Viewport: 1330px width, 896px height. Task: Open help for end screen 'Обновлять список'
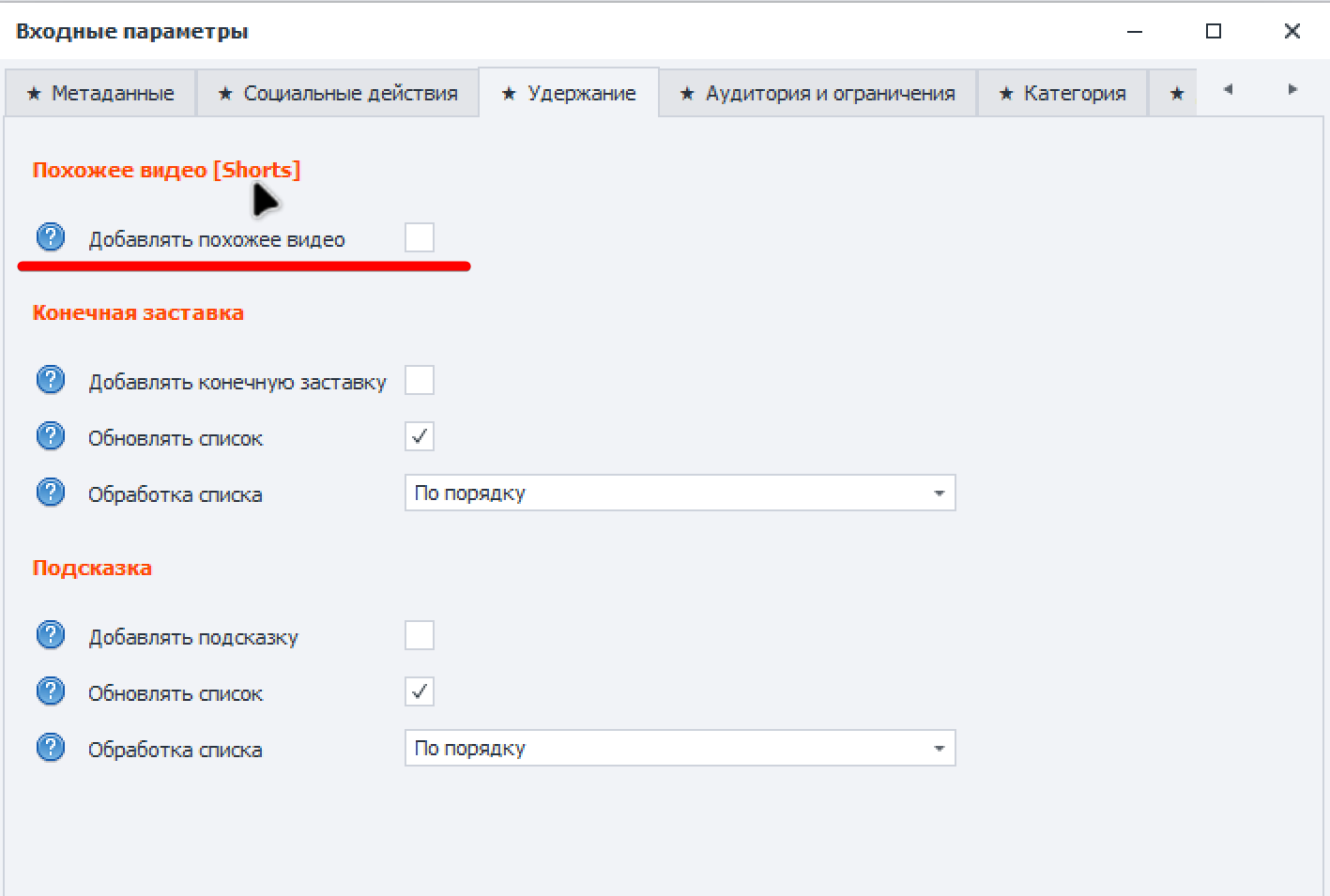(x=51, y=436)
